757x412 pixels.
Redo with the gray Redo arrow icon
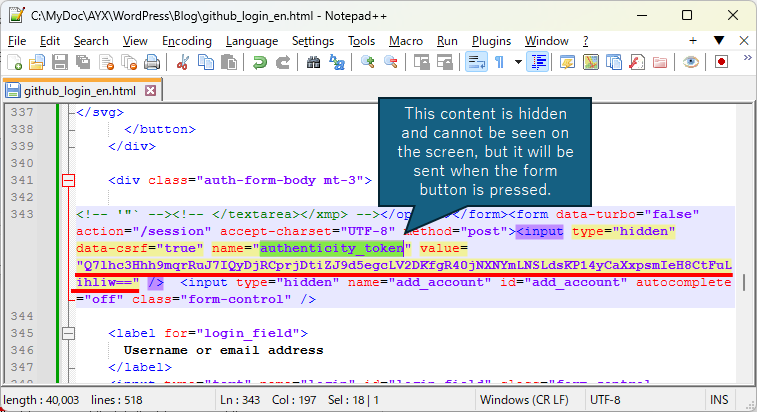[x=283, y=62]
